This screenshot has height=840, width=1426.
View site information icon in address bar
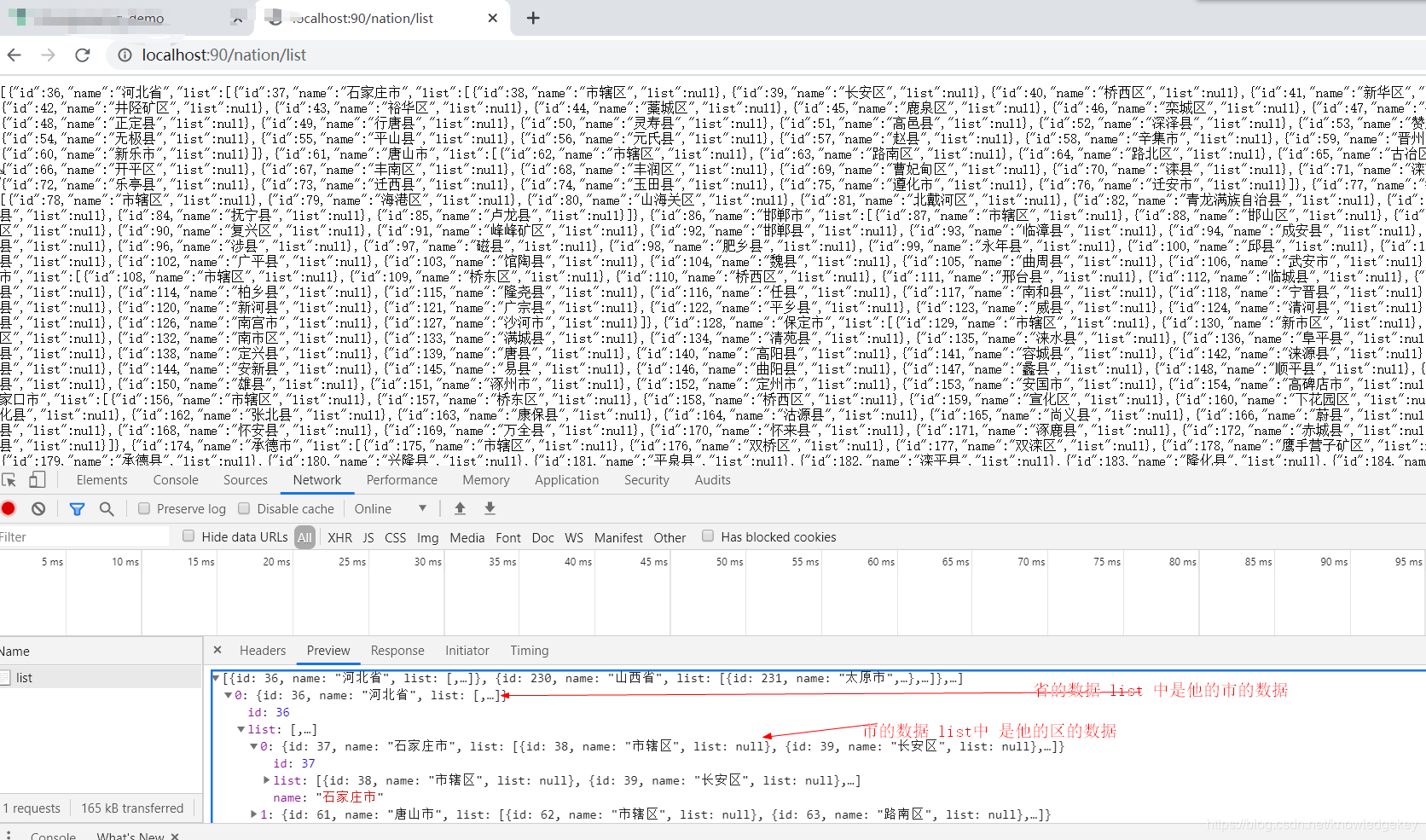tap(125, 55)
